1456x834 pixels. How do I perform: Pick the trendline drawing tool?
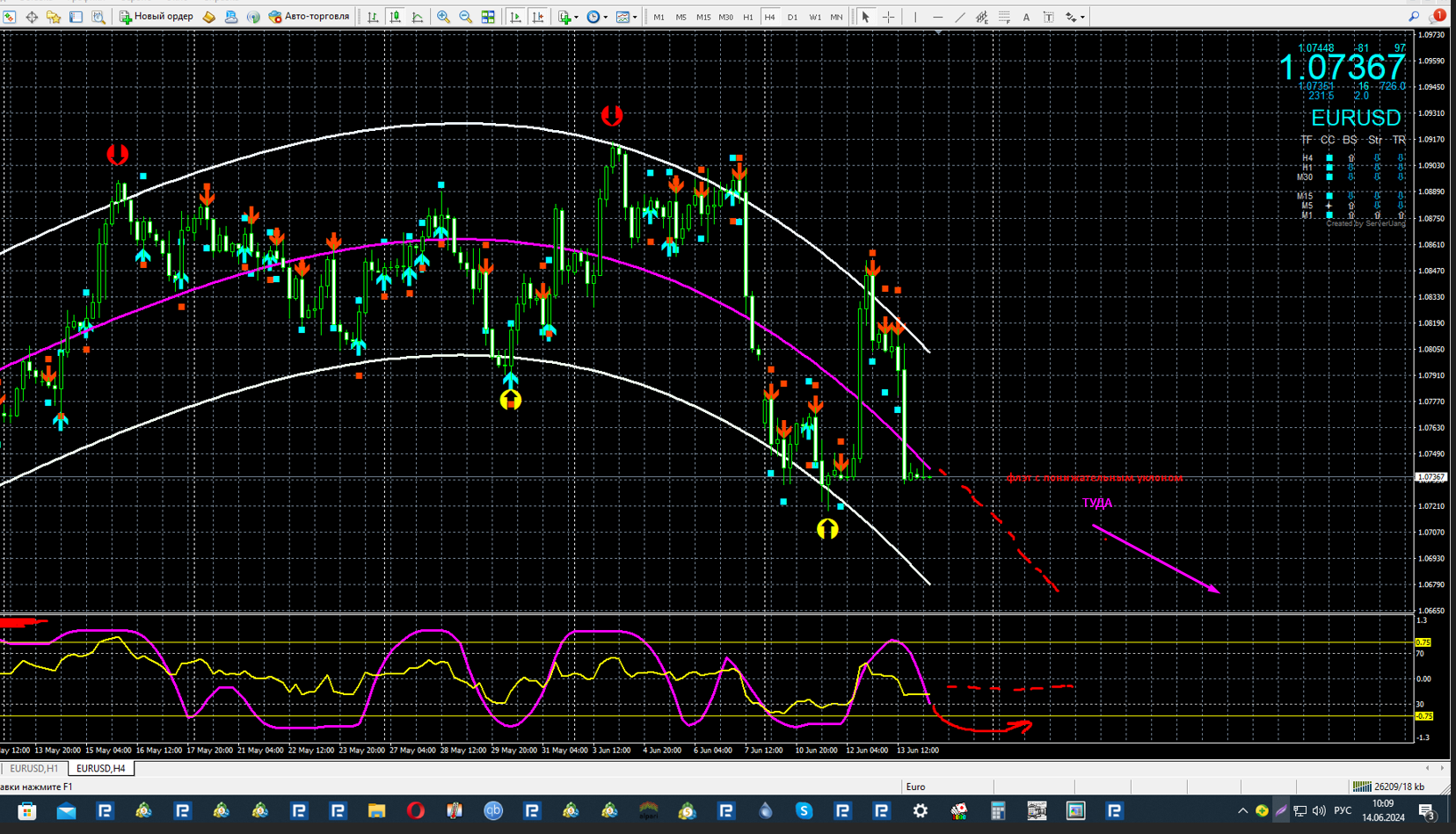point(959,17)
